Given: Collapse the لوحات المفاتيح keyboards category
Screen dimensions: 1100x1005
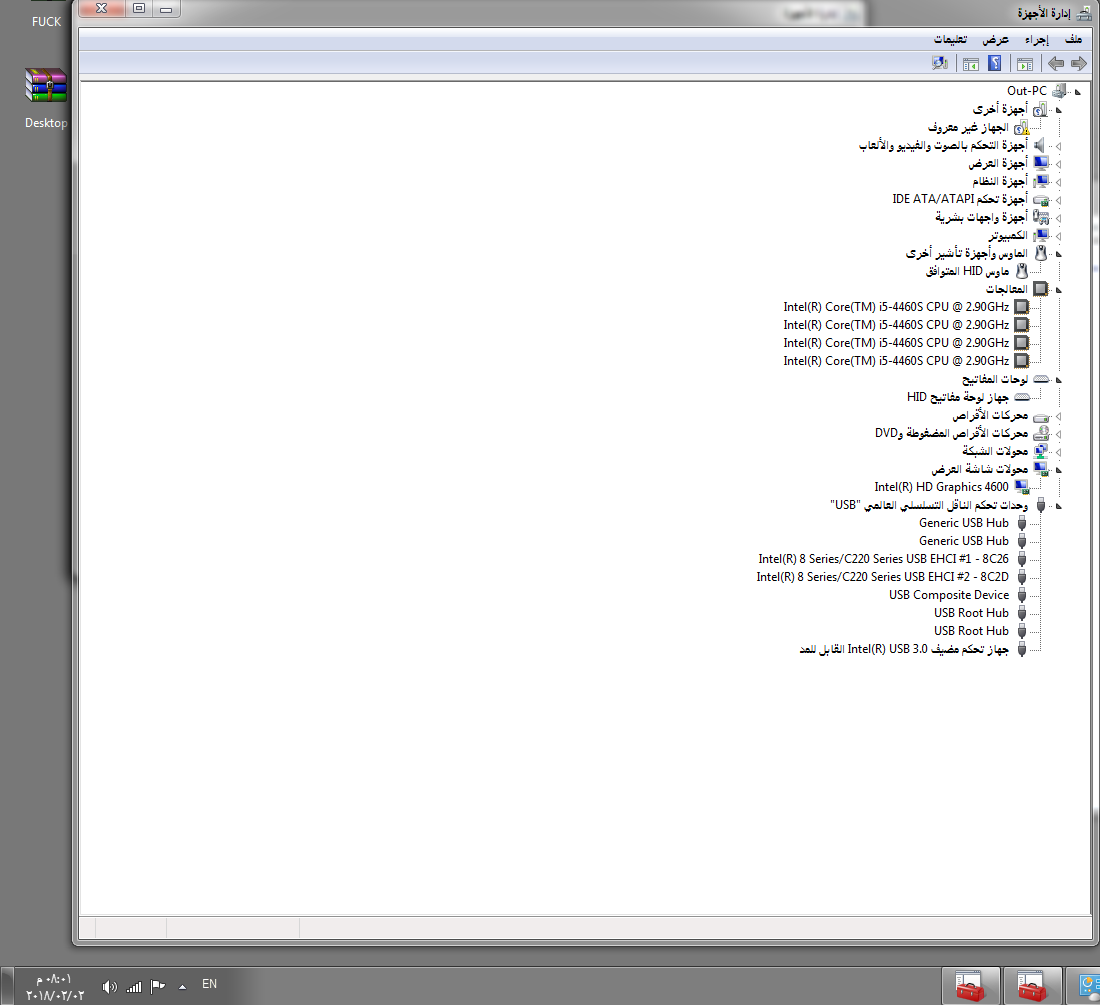Looking at the screenshot, I should [x=1059, y=379].
